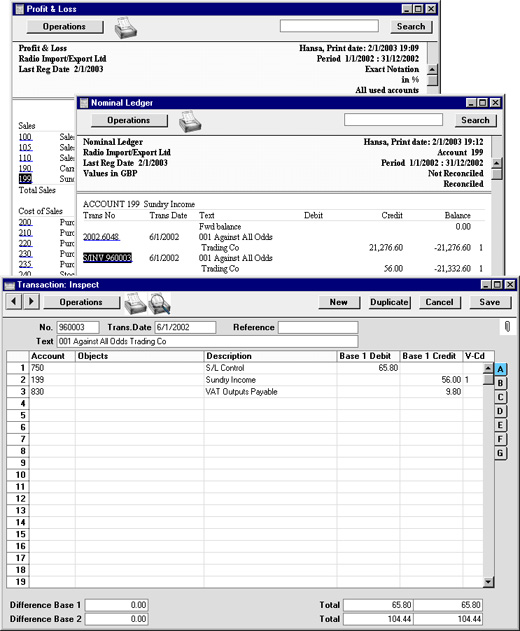Open Operations menu in Nominal Ledger window
Image resolution: width=520 pixels, height=631 pixels.
(129, 120)
